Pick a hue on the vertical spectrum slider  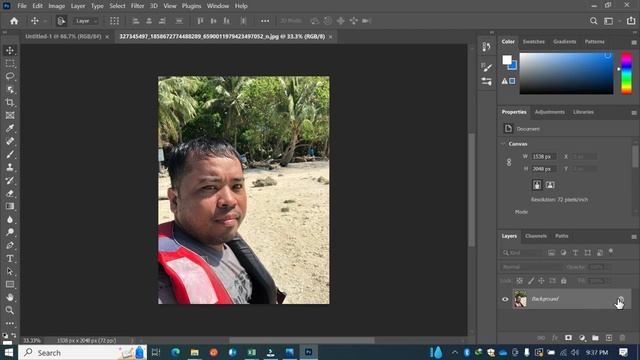click(627, 73)
